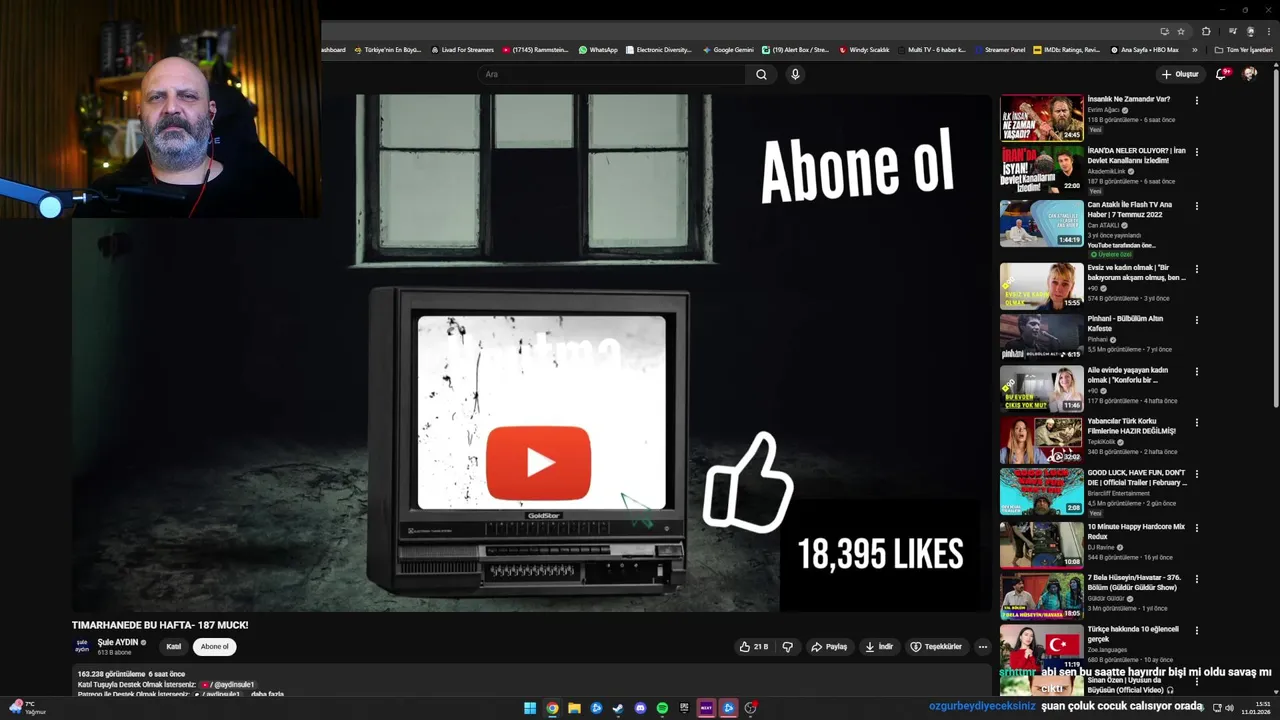
Task: Subscribe with the Abone ol button
Action: [x=215, y=647]
